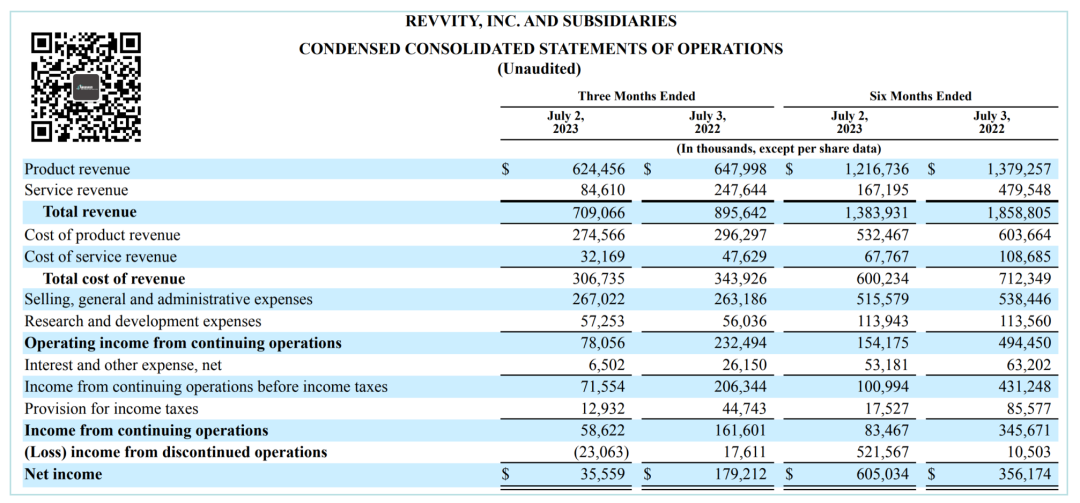Click cost of service revenue value 67,767

[x=886, y=257]
